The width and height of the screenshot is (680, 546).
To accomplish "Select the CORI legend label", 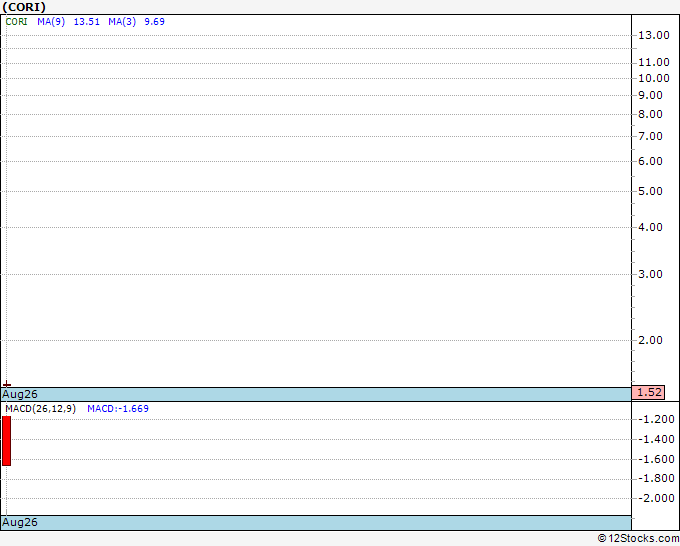I will coord(16,22).
